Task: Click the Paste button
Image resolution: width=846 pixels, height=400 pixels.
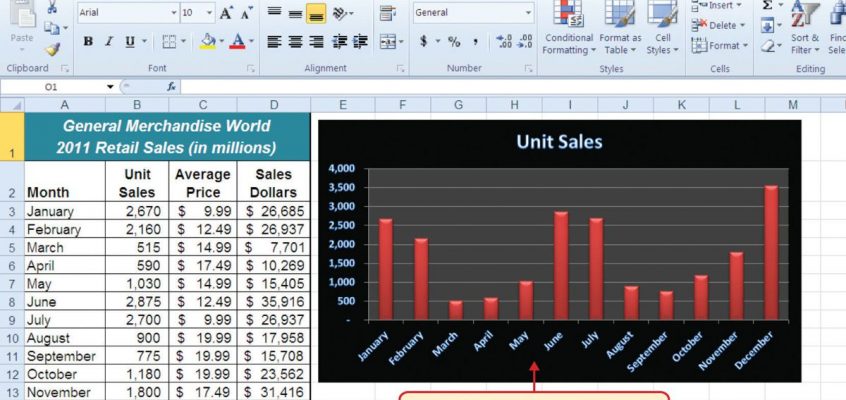Action: point(22,24)
